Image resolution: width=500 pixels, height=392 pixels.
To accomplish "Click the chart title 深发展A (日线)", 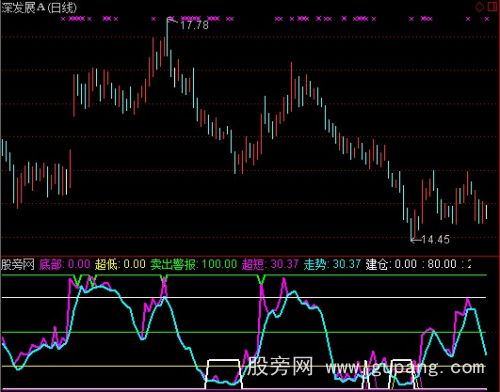I will tap(39, 8).
